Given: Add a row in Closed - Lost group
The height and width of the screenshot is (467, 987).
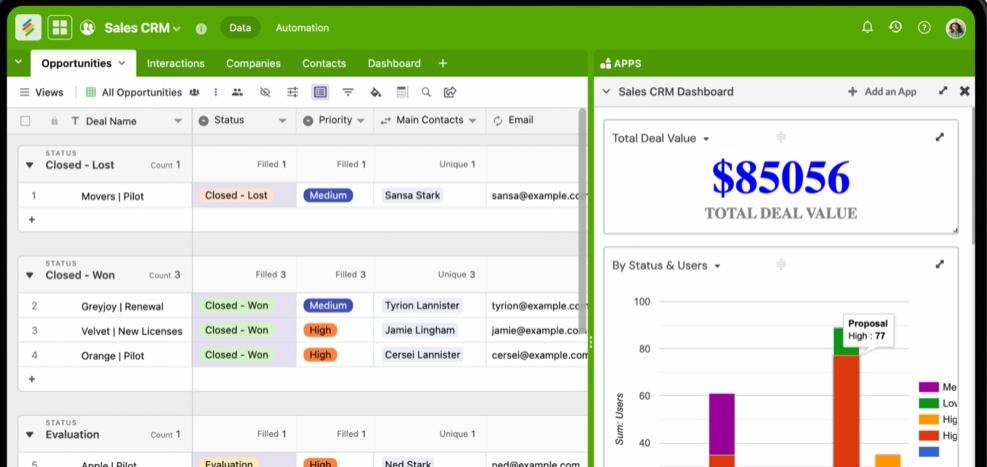Looking at the screenshot, I should pos(31,220).
